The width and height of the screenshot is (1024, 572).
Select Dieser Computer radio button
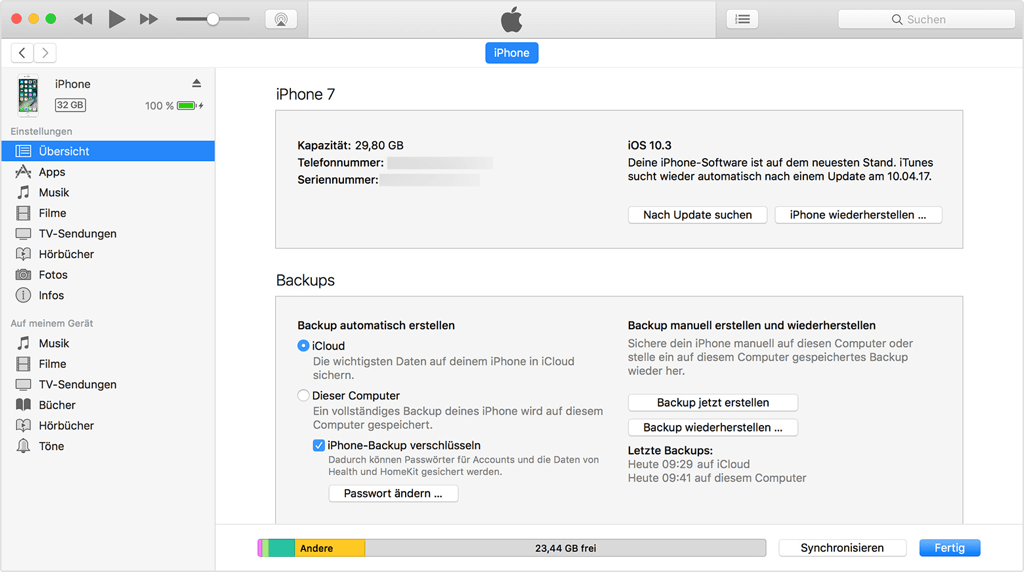pos(303,395)
